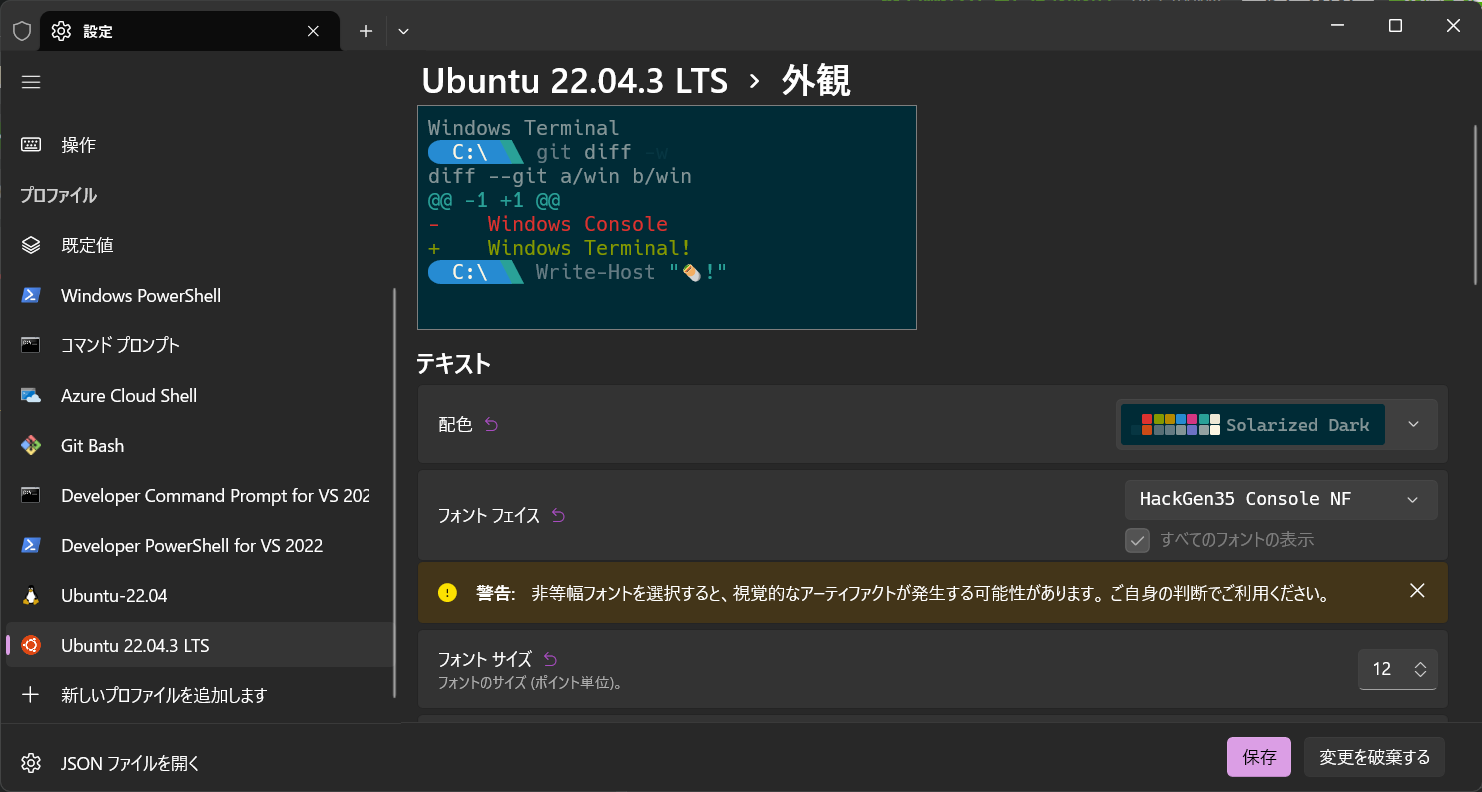Image resolution: width=1482 pixels, height=792 pixels.
Task: Select Developer PowerShell for VS 2022 profile
Action: click(200, 545)
